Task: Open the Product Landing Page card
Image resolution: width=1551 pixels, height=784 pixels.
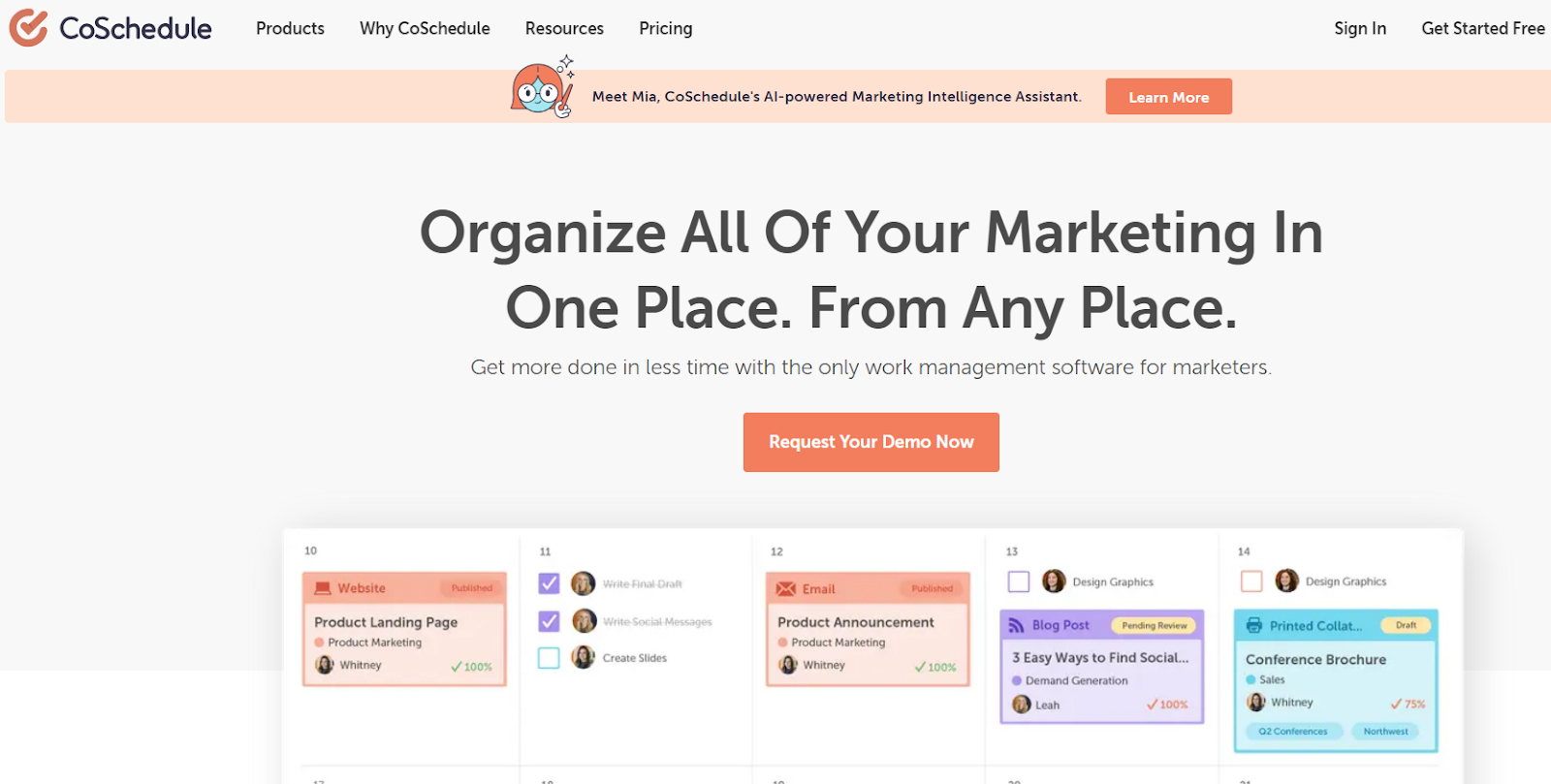Action: pos(404,629)
